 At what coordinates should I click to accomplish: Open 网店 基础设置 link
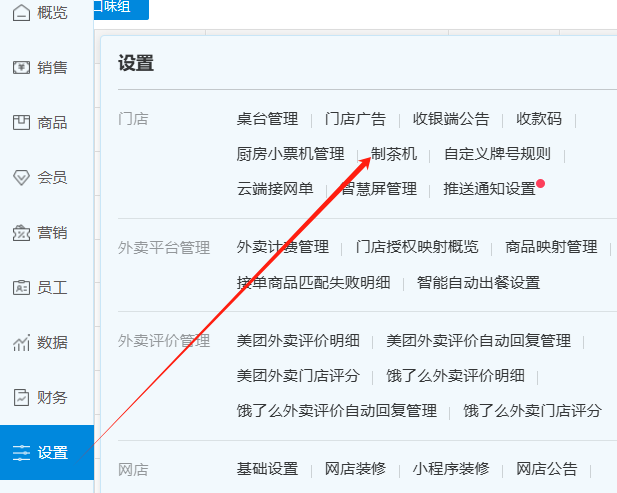point(267,469)
